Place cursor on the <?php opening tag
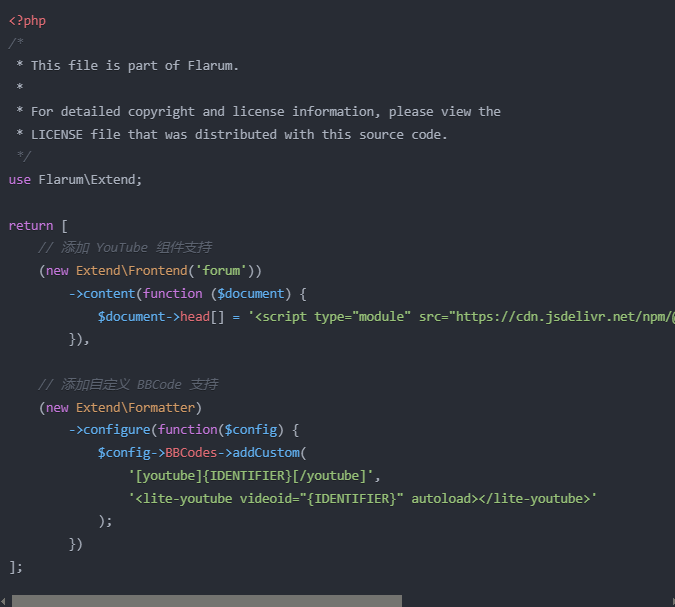Viewport: 675px width, 607px height. click(27, 20)
